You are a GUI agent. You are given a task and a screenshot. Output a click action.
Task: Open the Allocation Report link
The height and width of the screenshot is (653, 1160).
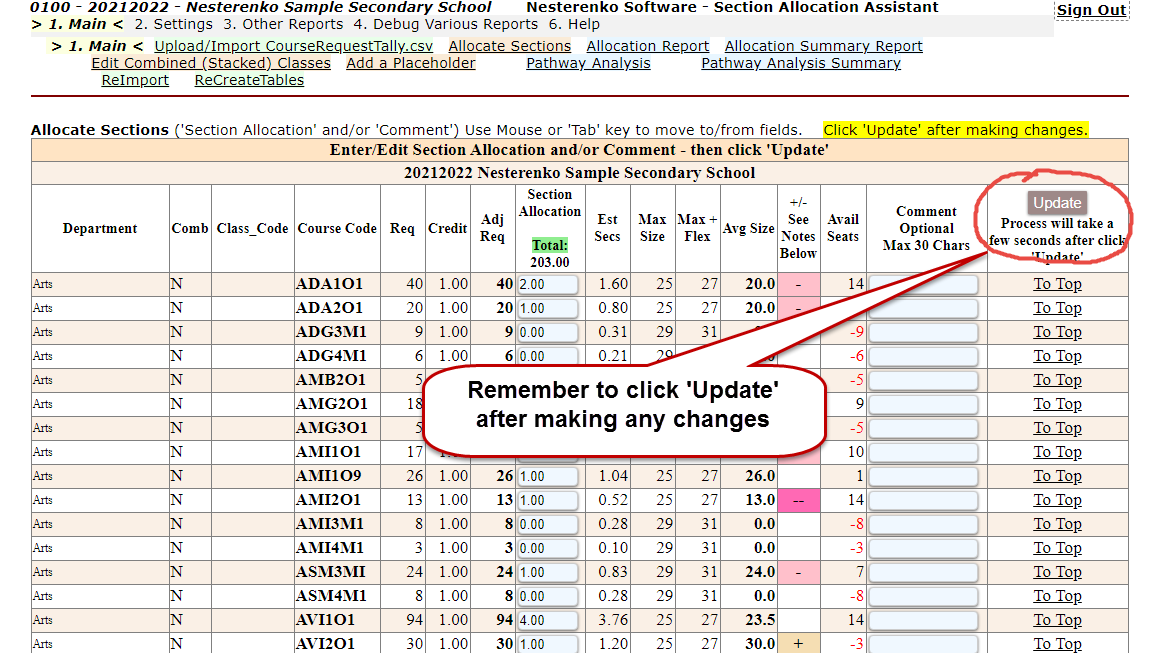coord(647,46)
